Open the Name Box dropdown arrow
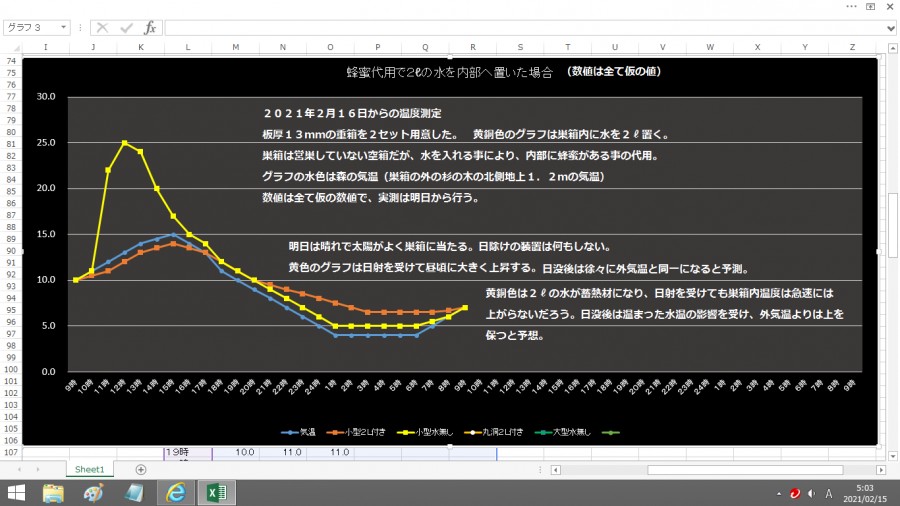Viewport: 900px width, 506px height. pos(63,28)
